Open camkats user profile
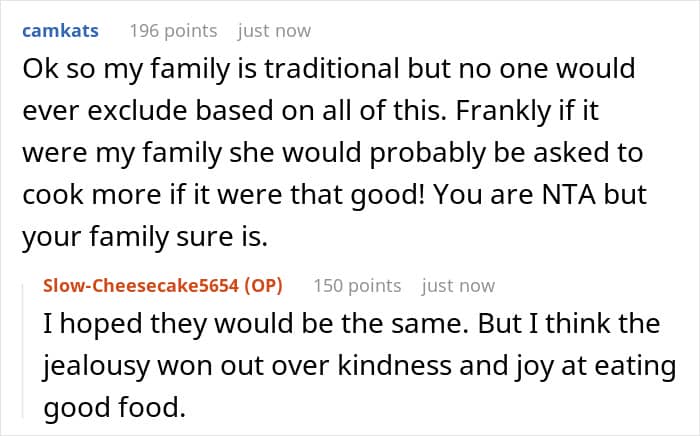This screenshot has width=700, height=436. tap(60, 31)
